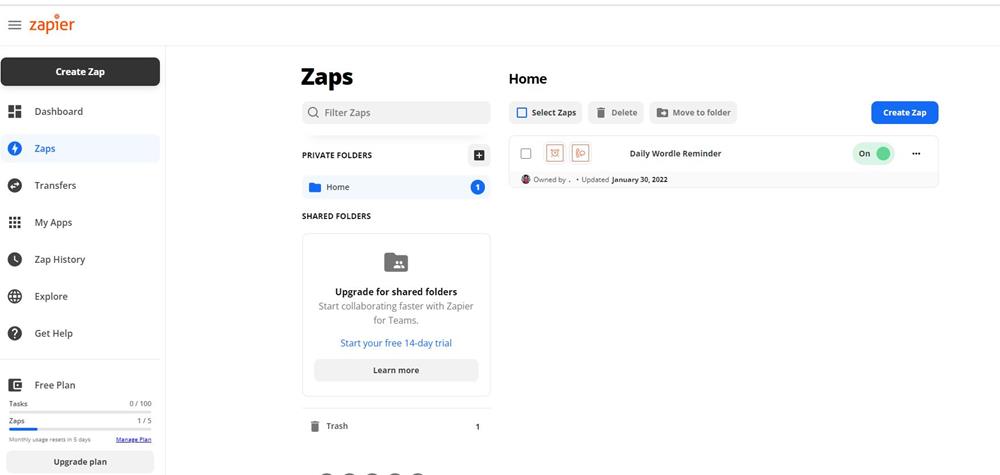Open the three-dot menu for Wordle zap
The image size is (1000, 475).
coord(916,154)
